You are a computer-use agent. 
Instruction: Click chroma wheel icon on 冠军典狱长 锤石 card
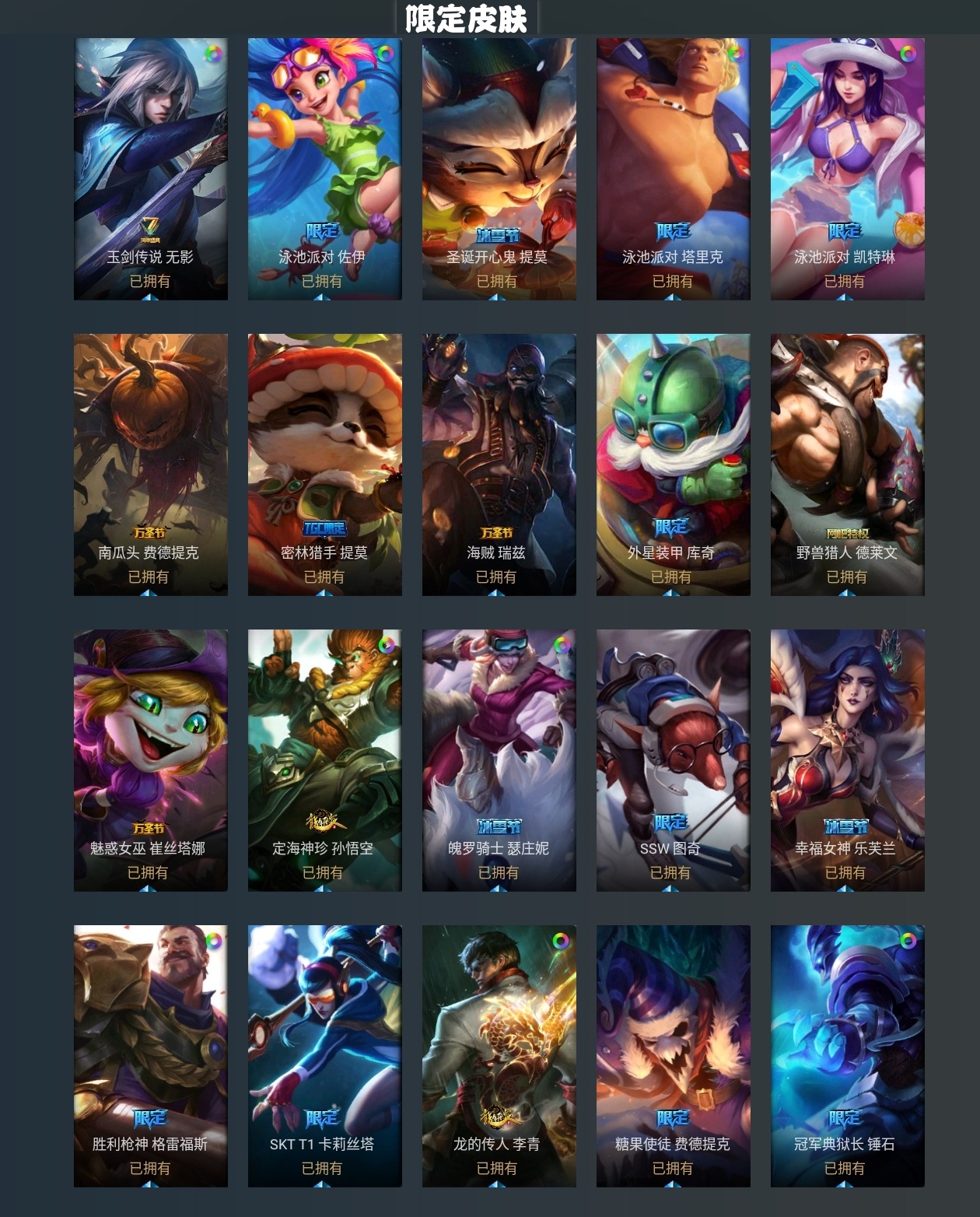point(908,942)
